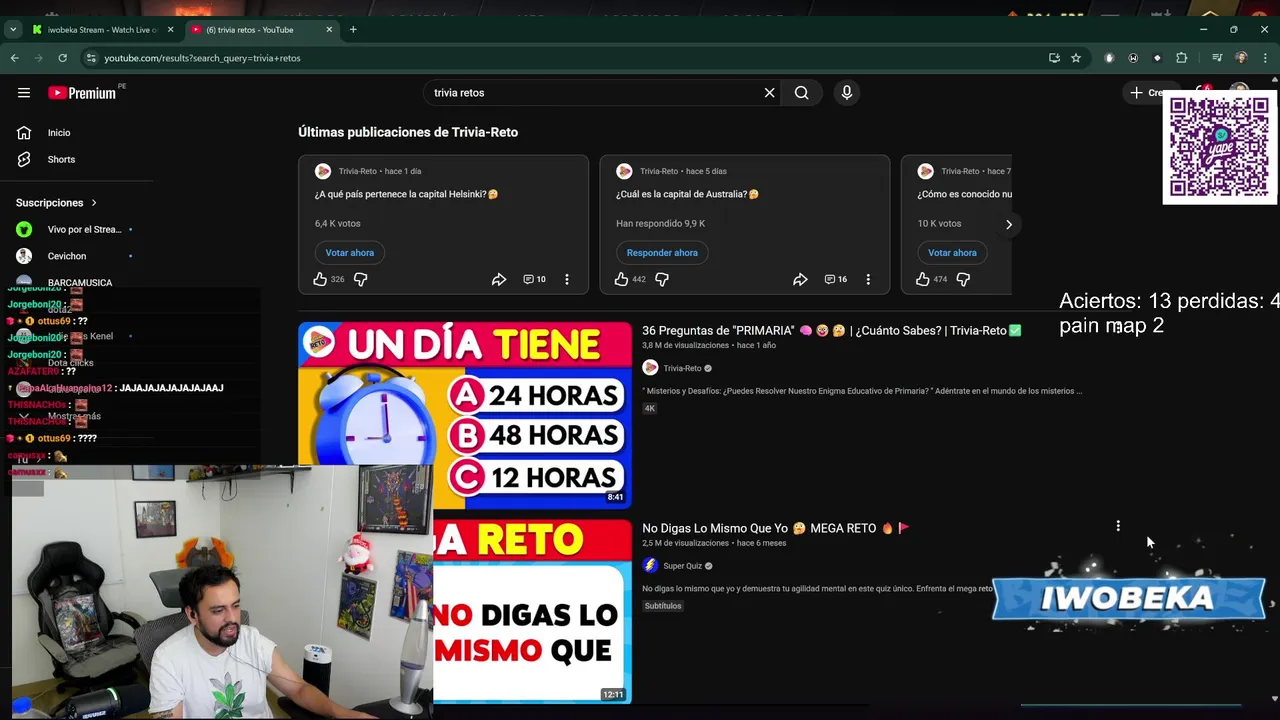Click Trivia-Reto avatar on Helsinki post
This screenshot has height=720, width=1280.
(323, 172)
